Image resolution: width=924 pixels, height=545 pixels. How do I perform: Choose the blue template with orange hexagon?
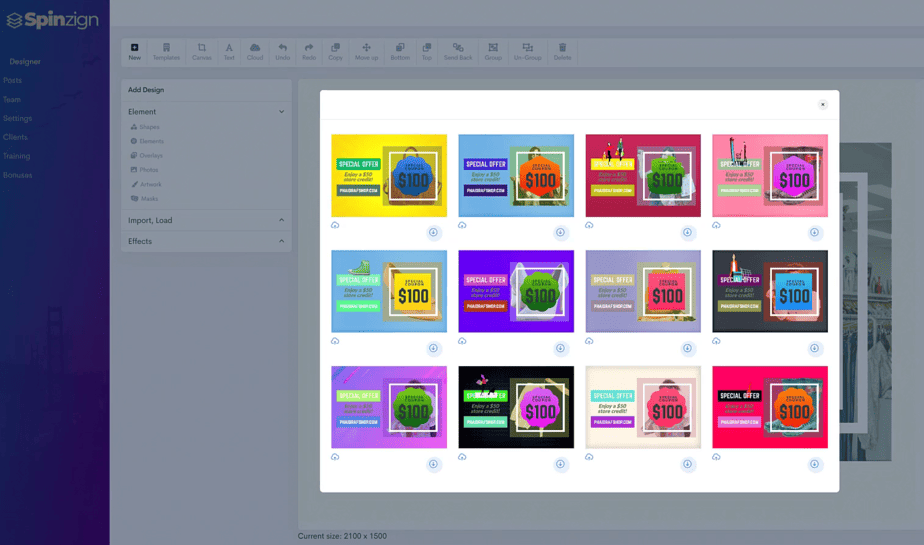tap(516, 176)
